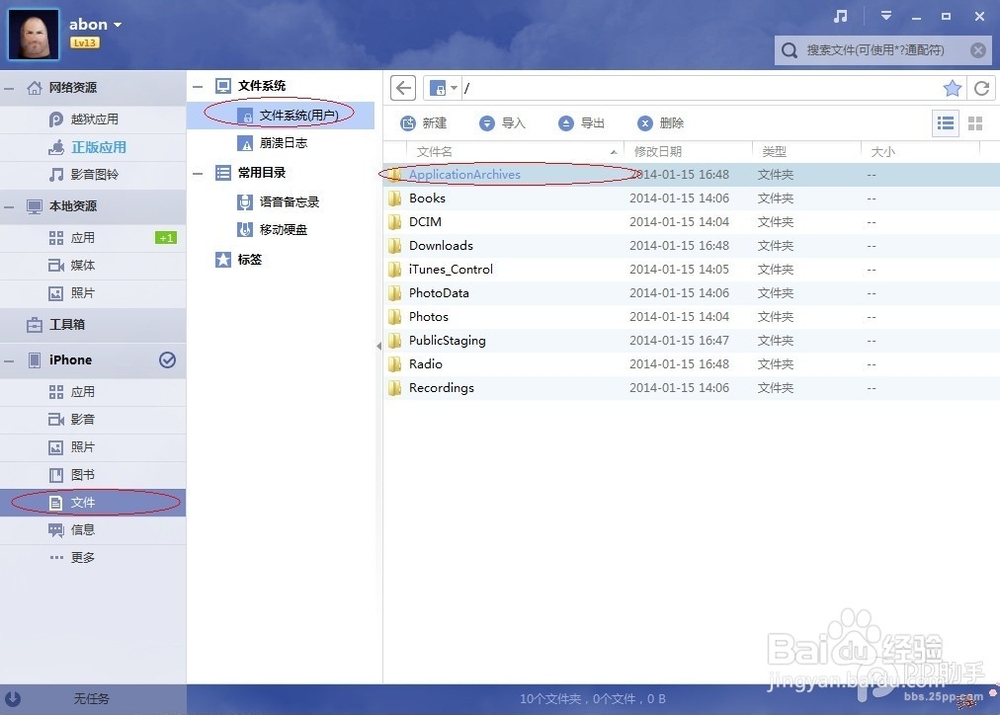Select the PublicStaging folder
The height and width of the screenshot is (715, 1000).
point(691,341)
